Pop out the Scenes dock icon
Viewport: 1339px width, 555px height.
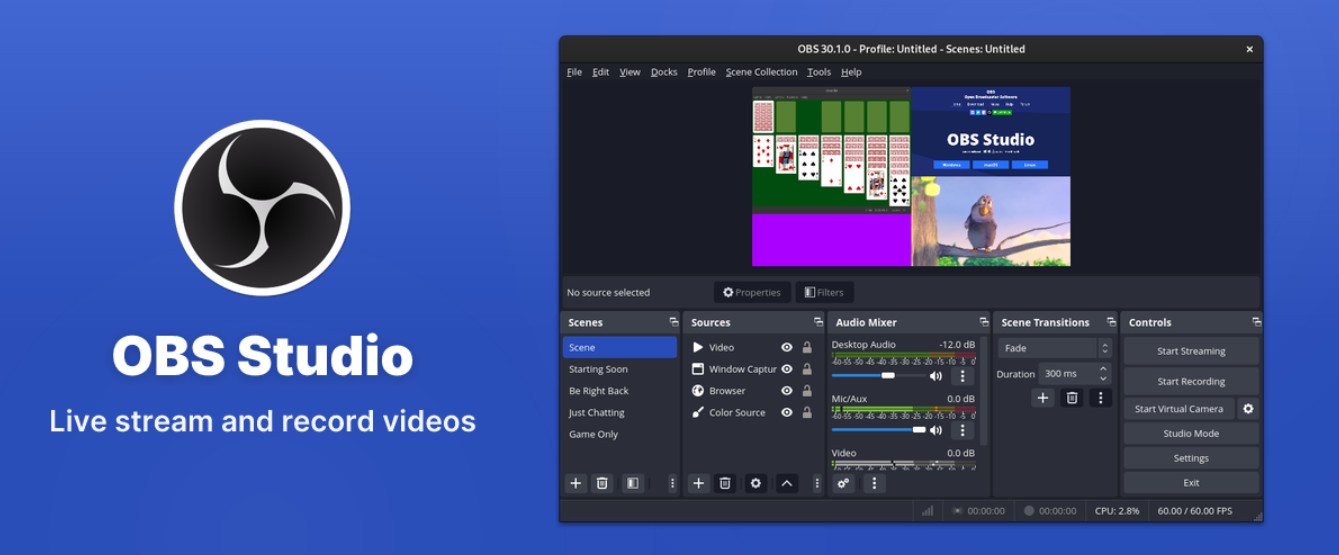coord(673,322)
